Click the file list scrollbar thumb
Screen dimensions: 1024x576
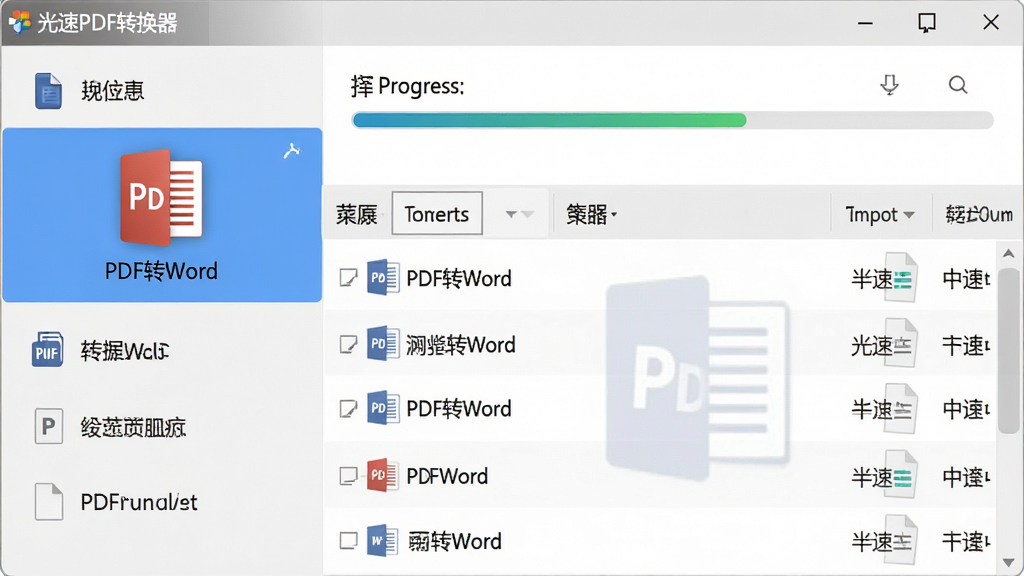click(x=1008, y=350)
